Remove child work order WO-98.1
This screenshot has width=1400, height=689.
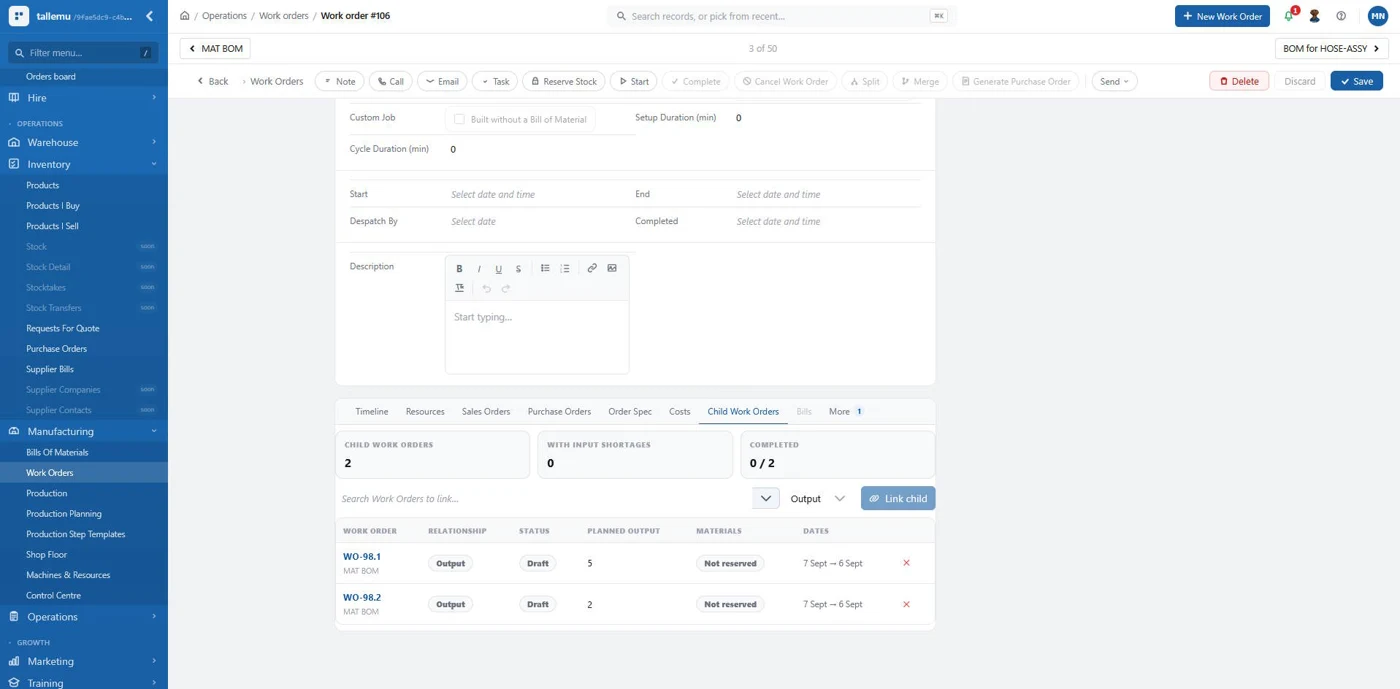click(906, 563)
